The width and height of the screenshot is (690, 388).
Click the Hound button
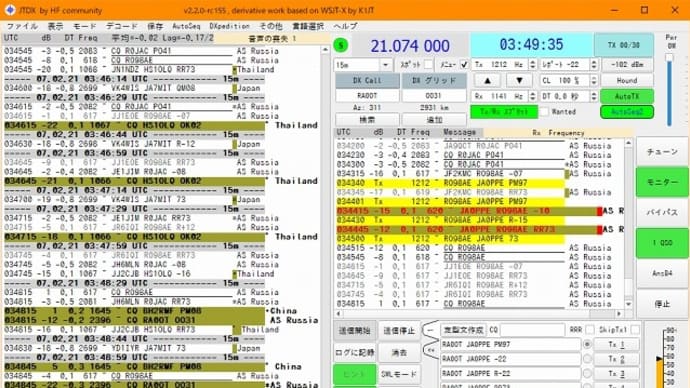pos(627,81)
